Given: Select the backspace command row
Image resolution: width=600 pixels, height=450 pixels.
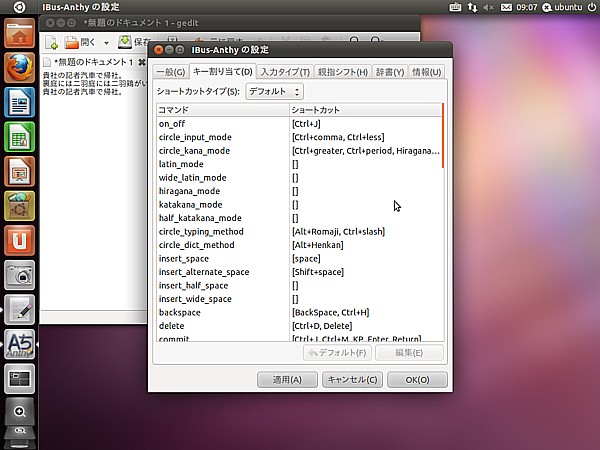Looking at the screenshot, I should click(x=299, y=313).
